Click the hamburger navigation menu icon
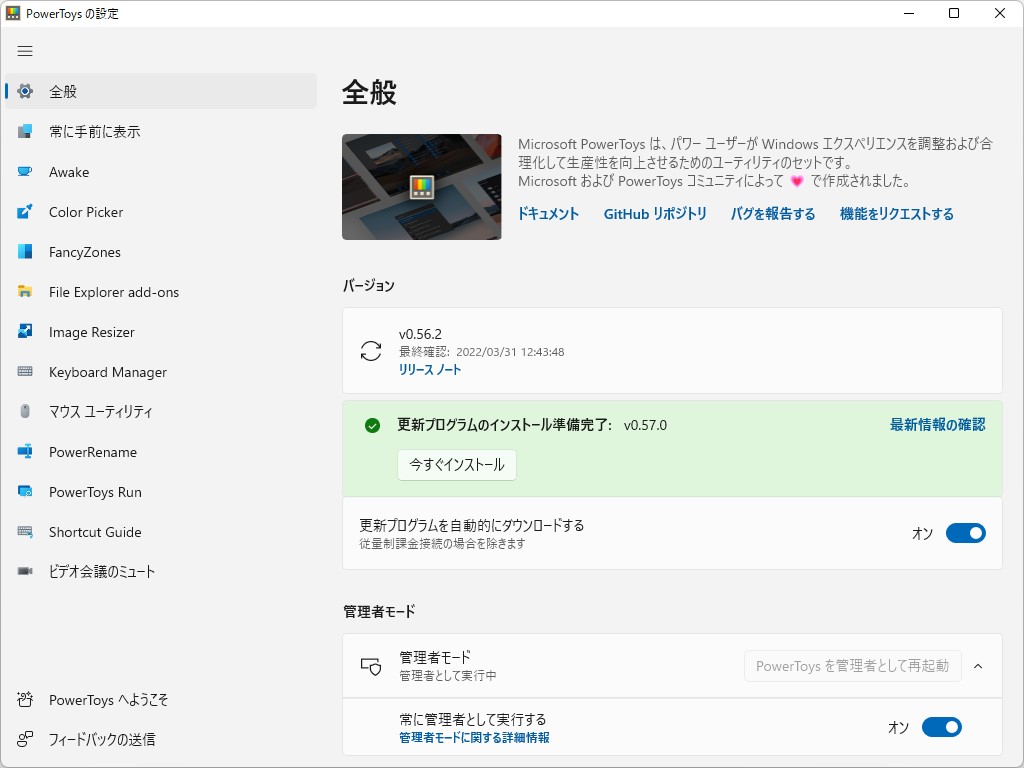1024x768 pixels. pos(25,51)
